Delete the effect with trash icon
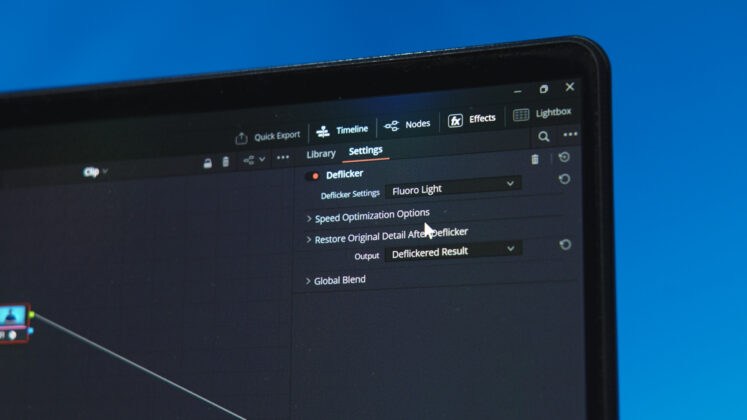The image size is (747, 420). pyautogui.click(x=535, y=160)
